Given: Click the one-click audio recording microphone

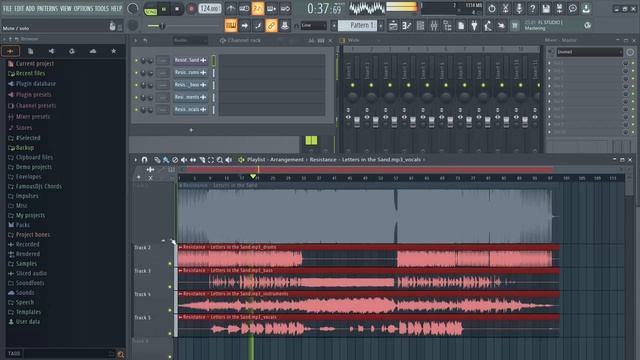Looking at the screenshot, I should click(x=519, y=9).
